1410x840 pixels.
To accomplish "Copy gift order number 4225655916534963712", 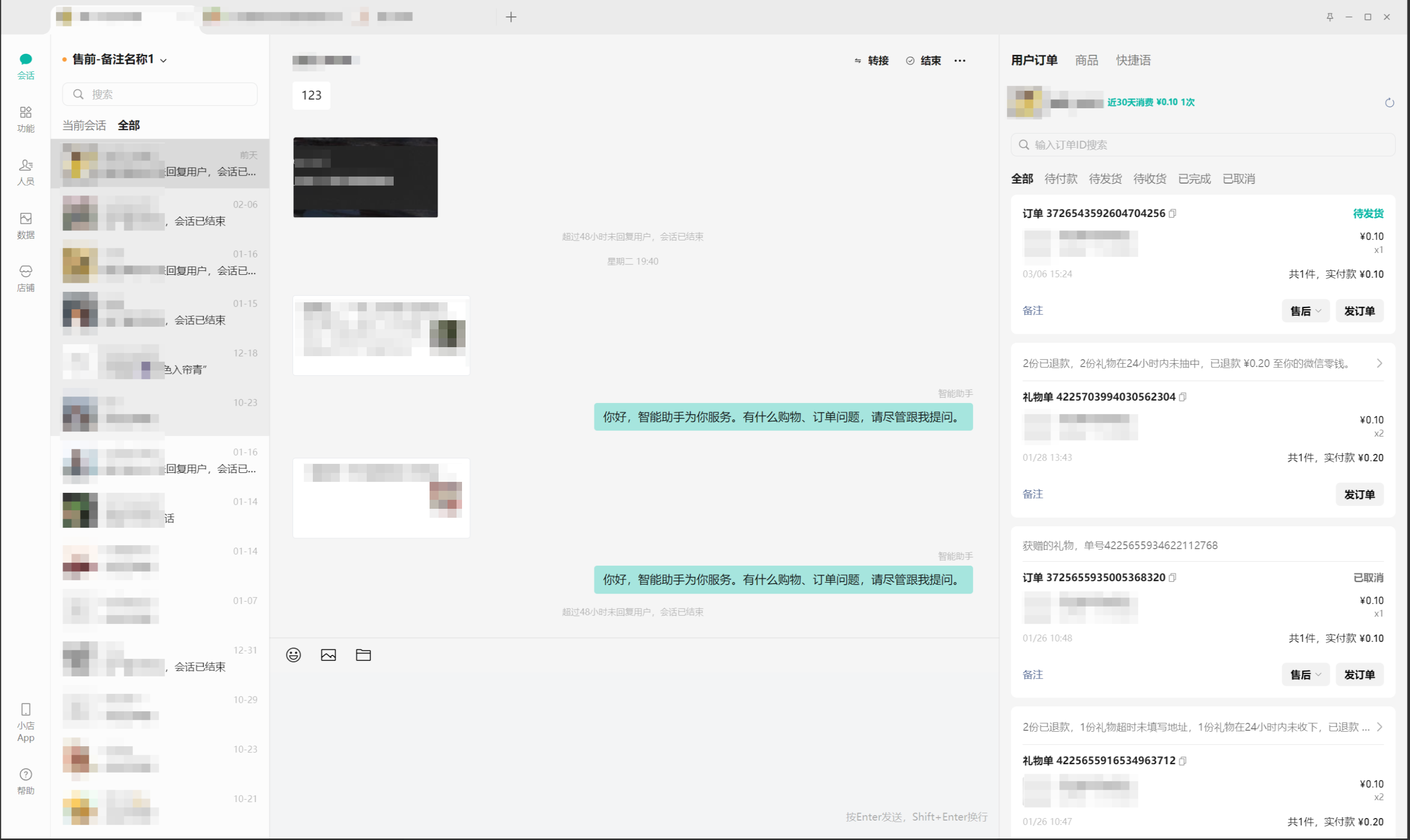I will pyautogui.click(x=1182, y=761).
